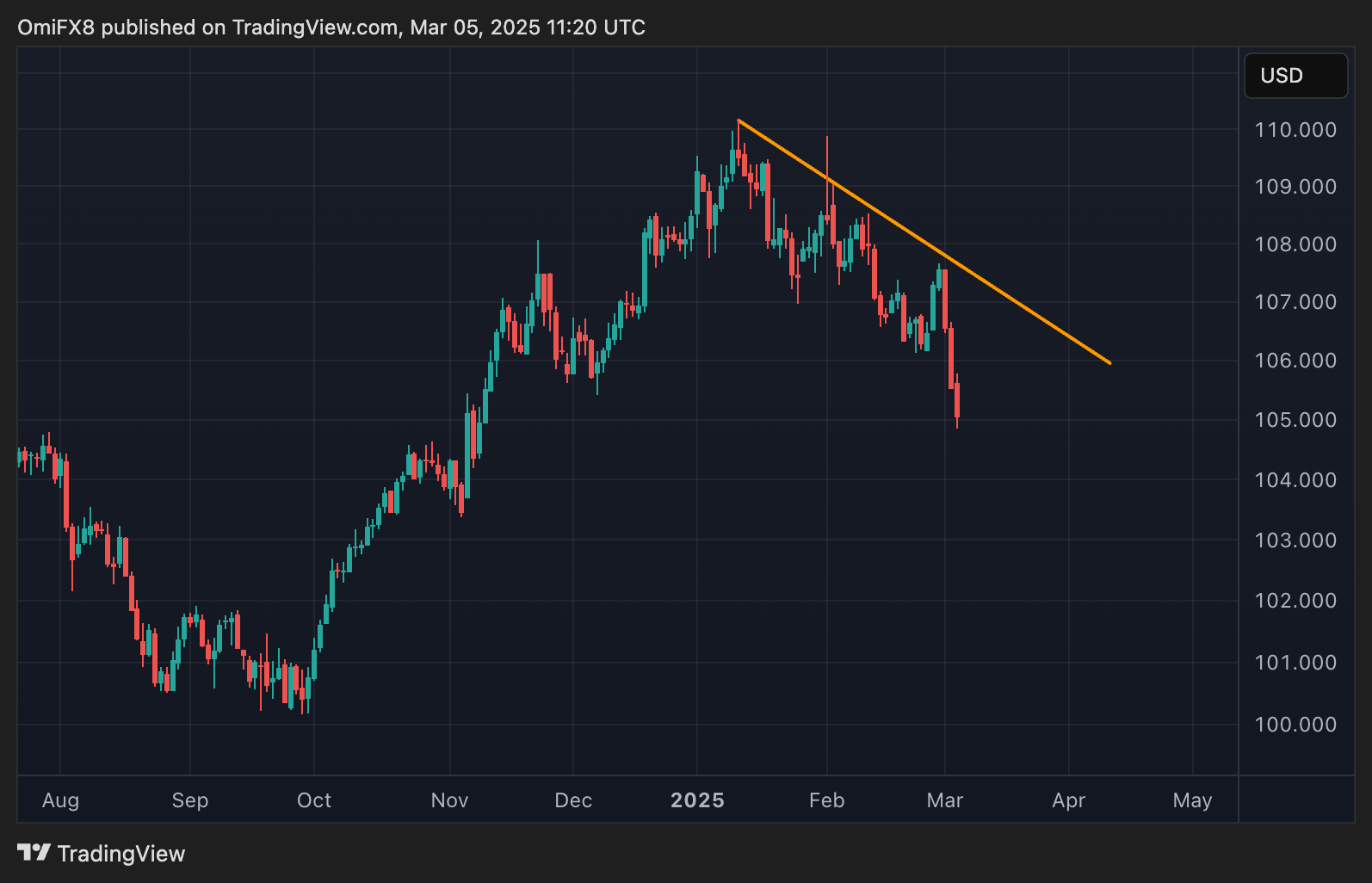
Task: Click the USD currency button
Action: tap(1295, 76)
